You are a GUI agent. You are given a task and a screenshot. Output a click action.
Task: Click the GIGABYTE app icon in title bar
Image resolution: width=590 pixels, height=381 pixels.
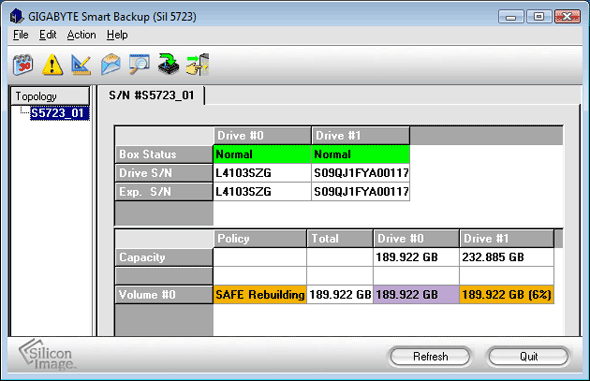pyautogui.click(x=17, y=16)
